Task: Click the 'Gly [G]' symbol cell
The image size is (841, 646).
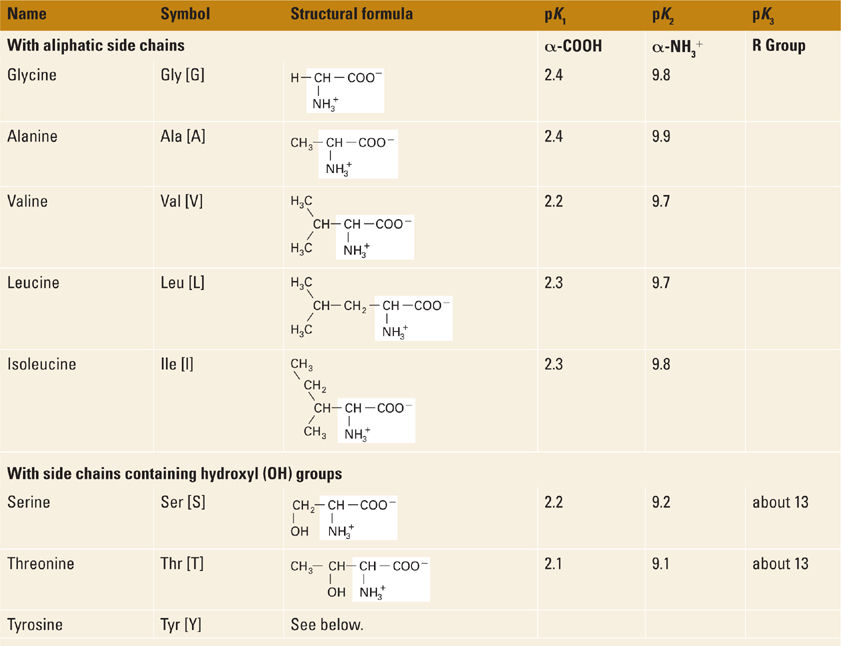Action: [x=182, y=76]
